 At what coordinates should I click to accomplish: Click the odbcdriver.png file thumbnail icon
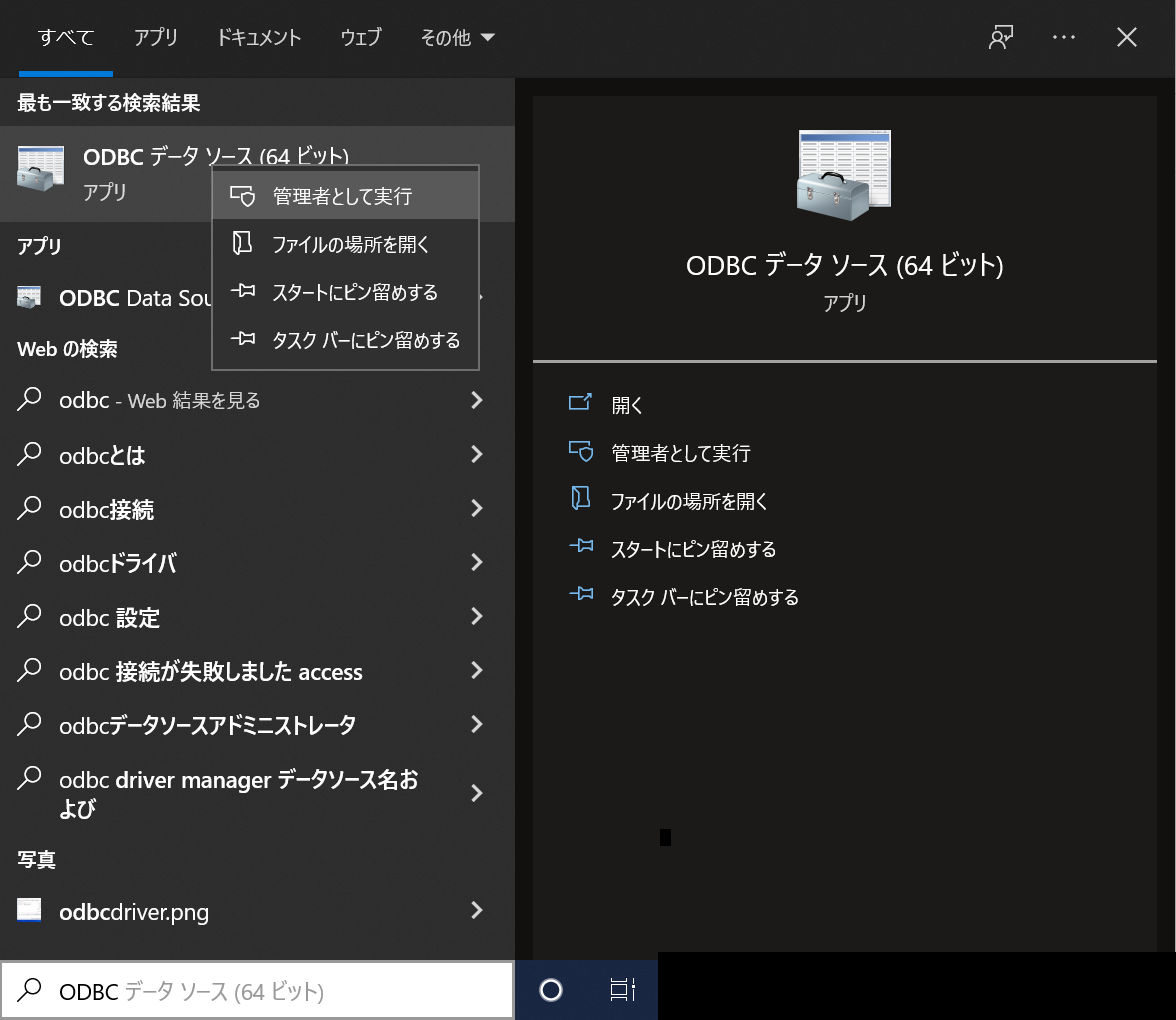click(28, 910)
